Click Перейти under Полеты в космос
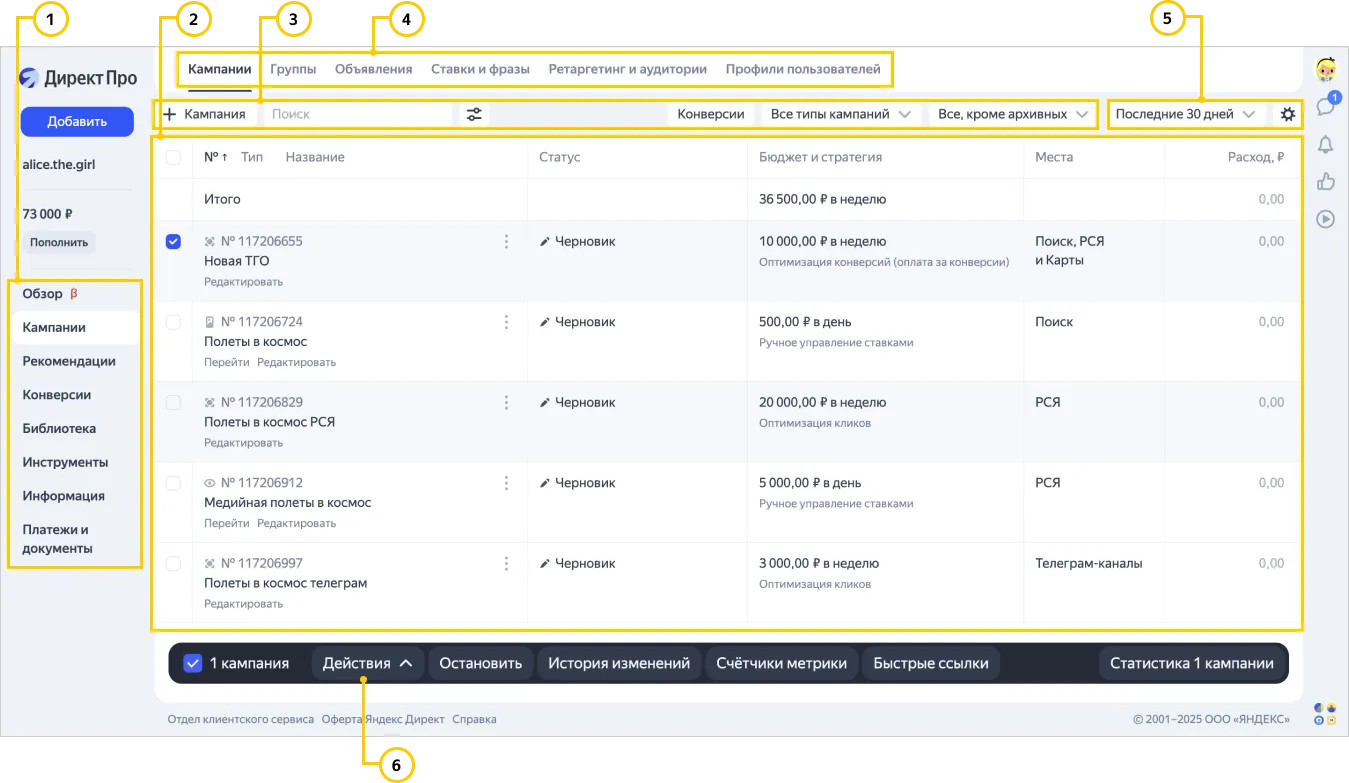 (x=227, y=362)
